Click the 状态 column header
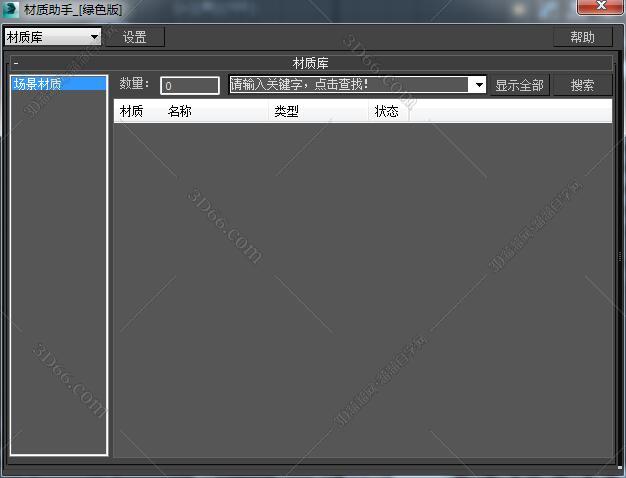This screenshot has width=626, height=478. [x=388, y=111]
